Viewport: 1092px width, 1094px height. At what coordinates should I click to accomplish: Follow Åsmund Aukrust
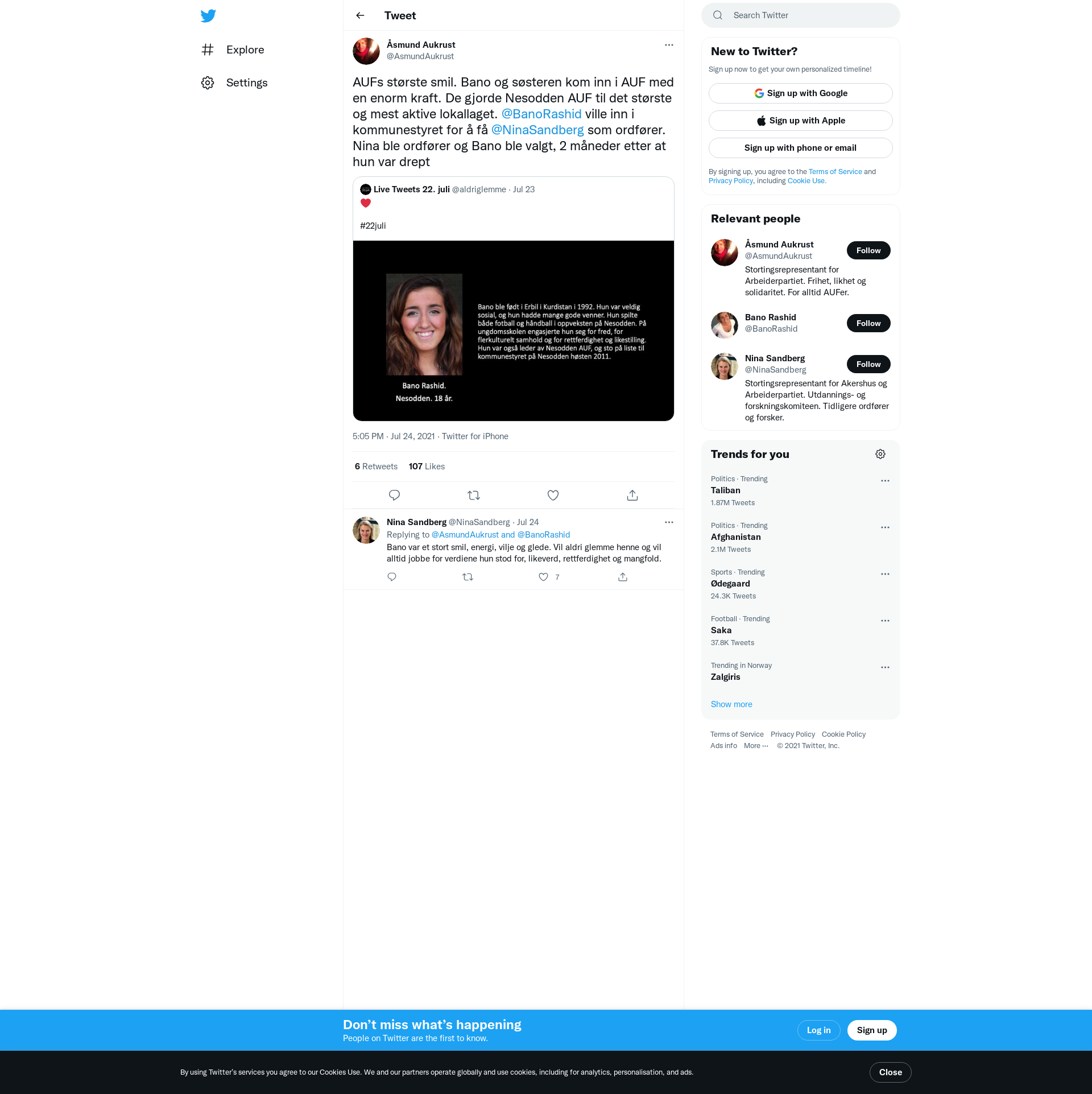tap(868, 250)
